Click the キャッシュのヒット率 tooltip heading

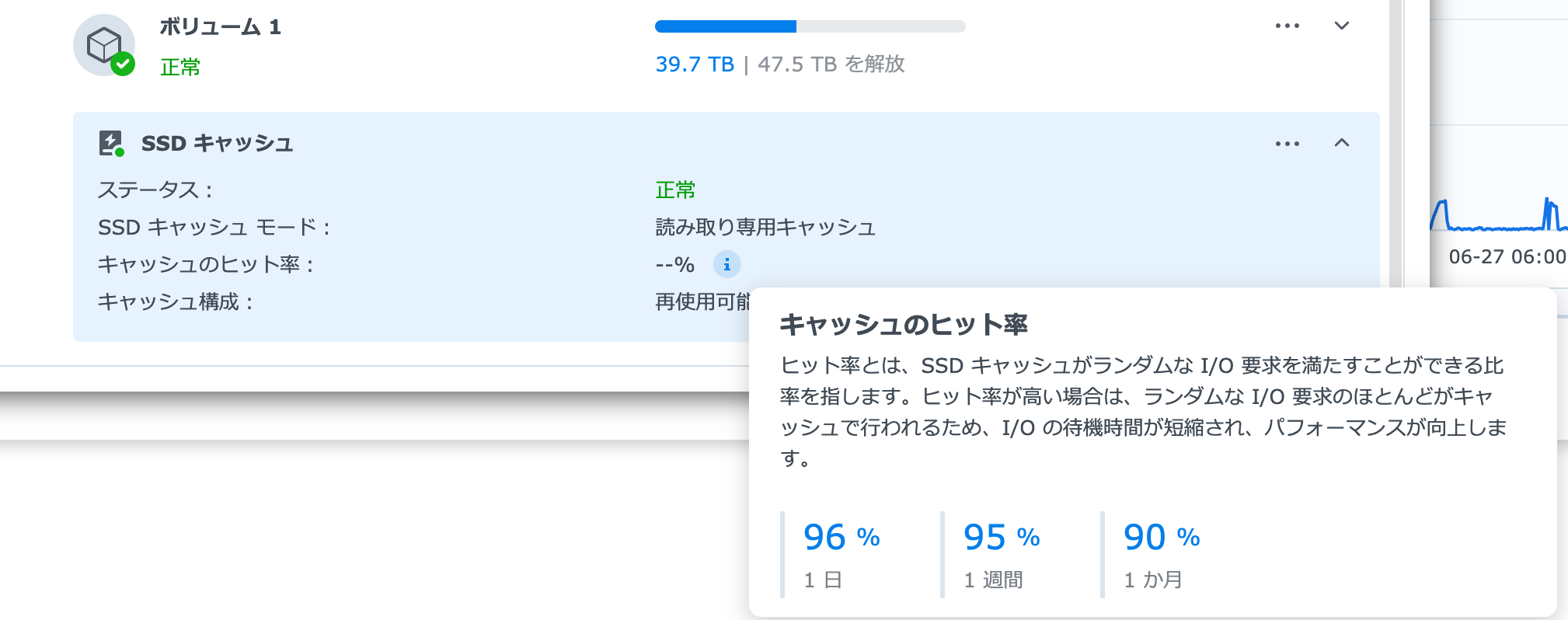click(903, 325)
